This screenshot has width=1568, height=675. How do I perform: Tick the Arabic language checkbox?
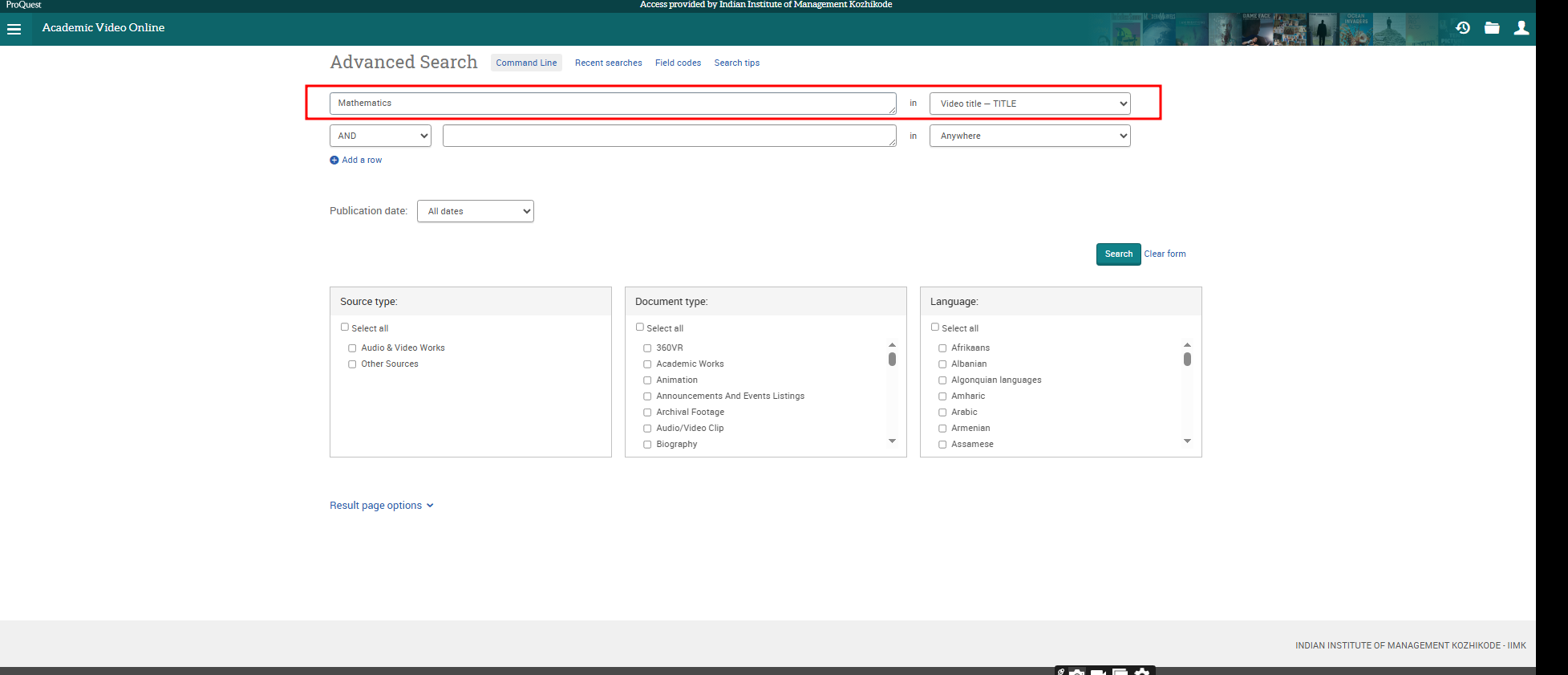[942, 413]
